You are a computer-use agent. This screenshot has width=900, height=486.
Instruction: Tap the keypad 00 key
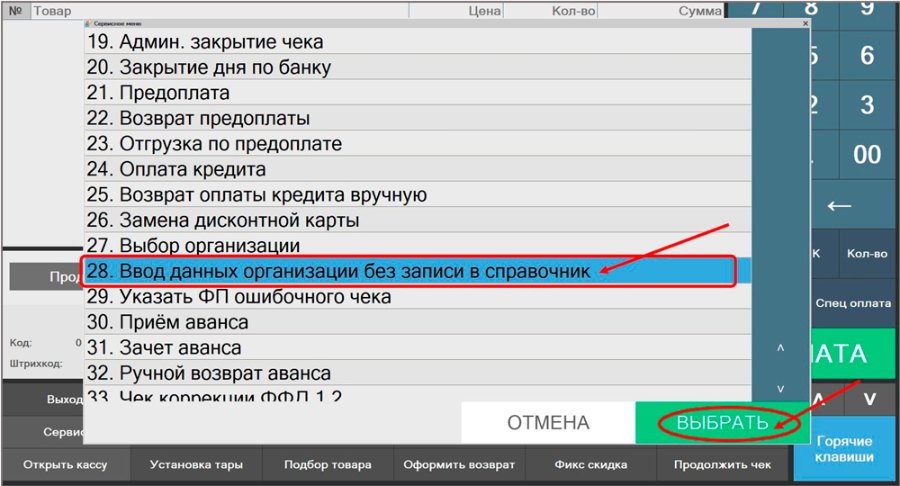(x=867, y=154)
